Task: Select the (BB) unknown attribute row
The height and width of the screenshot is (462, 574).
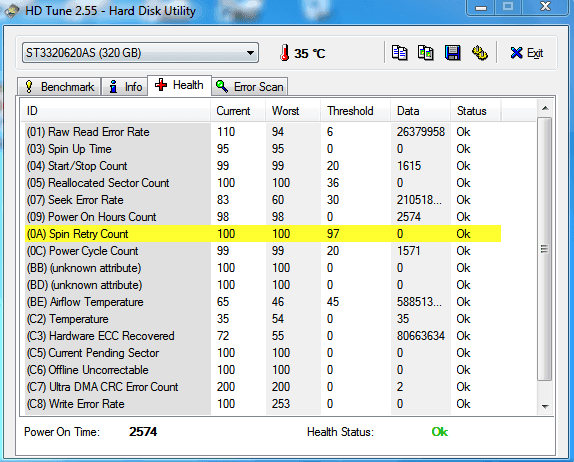Action: [x=263, y=268]
